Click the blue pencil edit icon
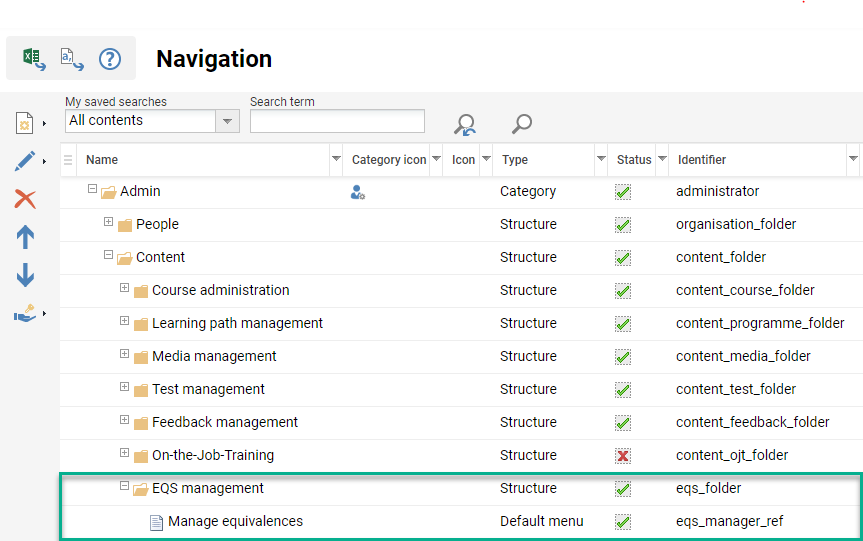 coord(25,161)
